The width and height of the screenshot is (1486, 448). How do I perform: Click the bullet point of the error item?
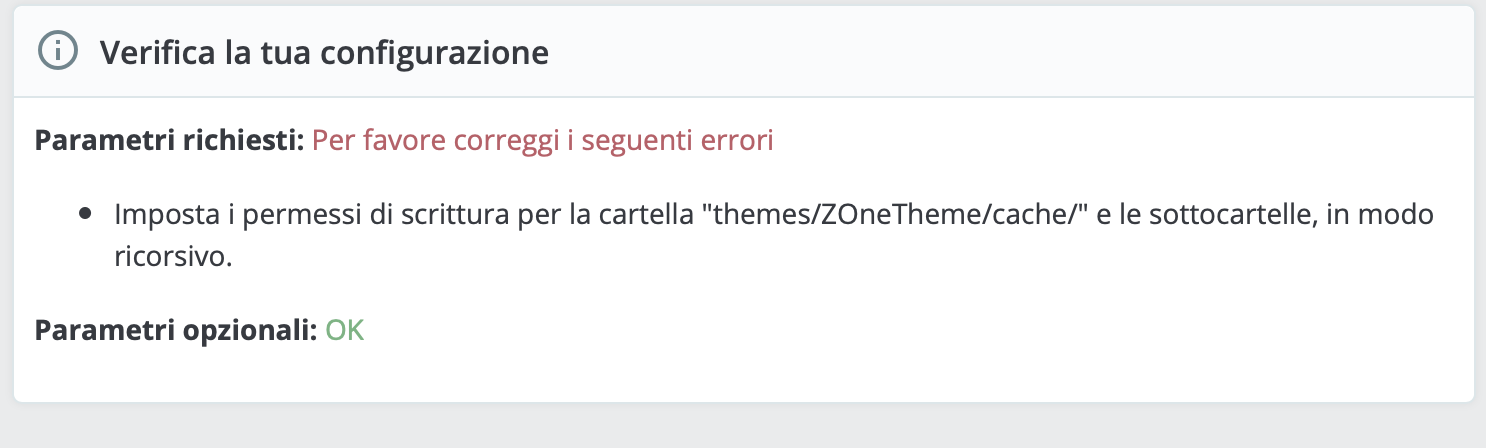click(x=85, y=214)
